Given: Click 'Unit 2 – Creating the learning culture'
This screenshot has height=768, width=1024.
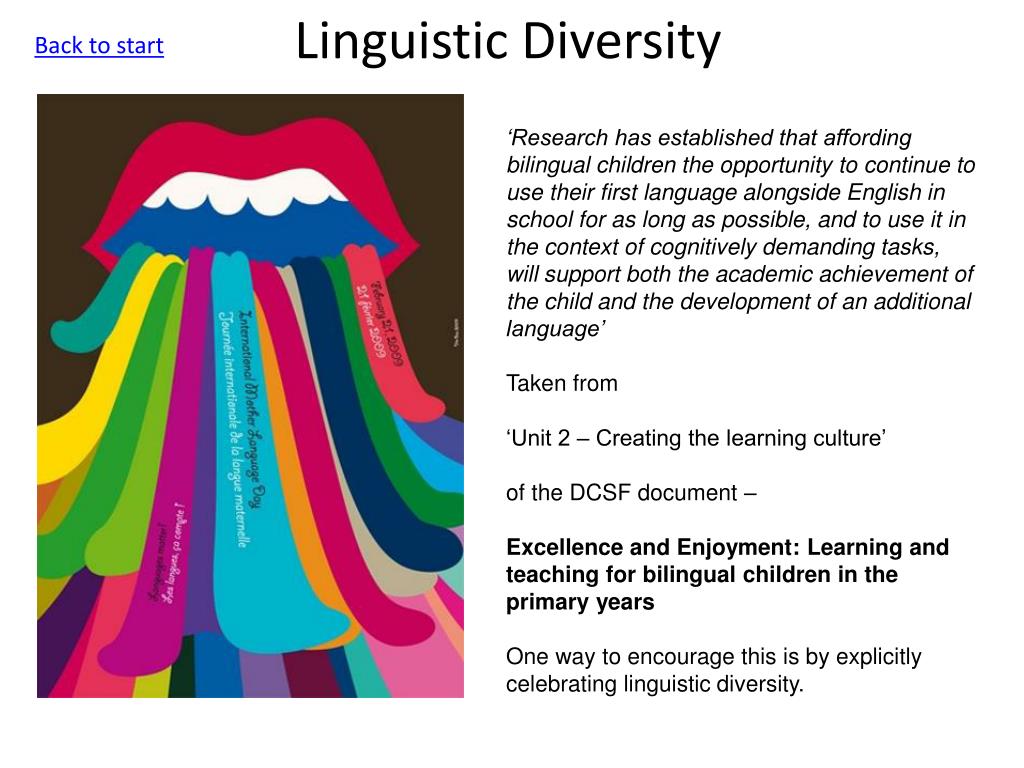Looking at the screenshot, I should pos(696,438).
